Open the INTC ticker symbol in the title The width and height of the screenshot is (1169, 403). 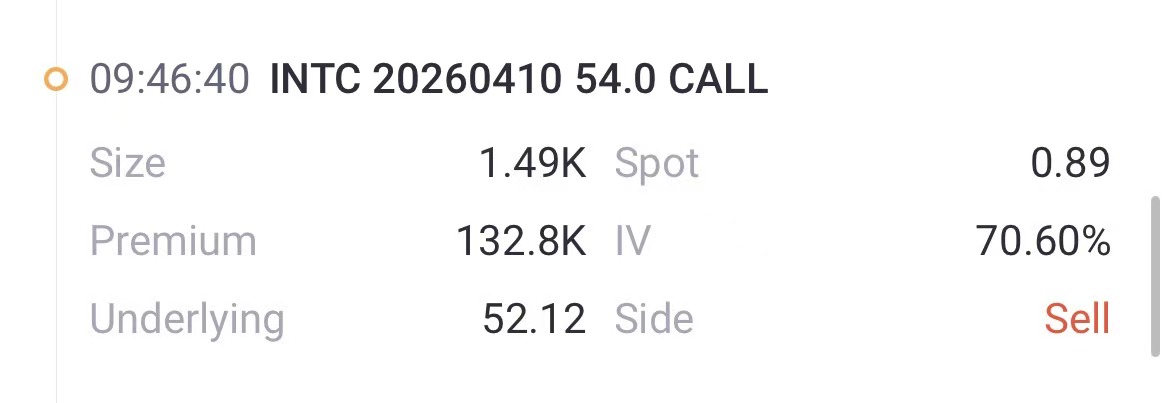coord(316,80)
